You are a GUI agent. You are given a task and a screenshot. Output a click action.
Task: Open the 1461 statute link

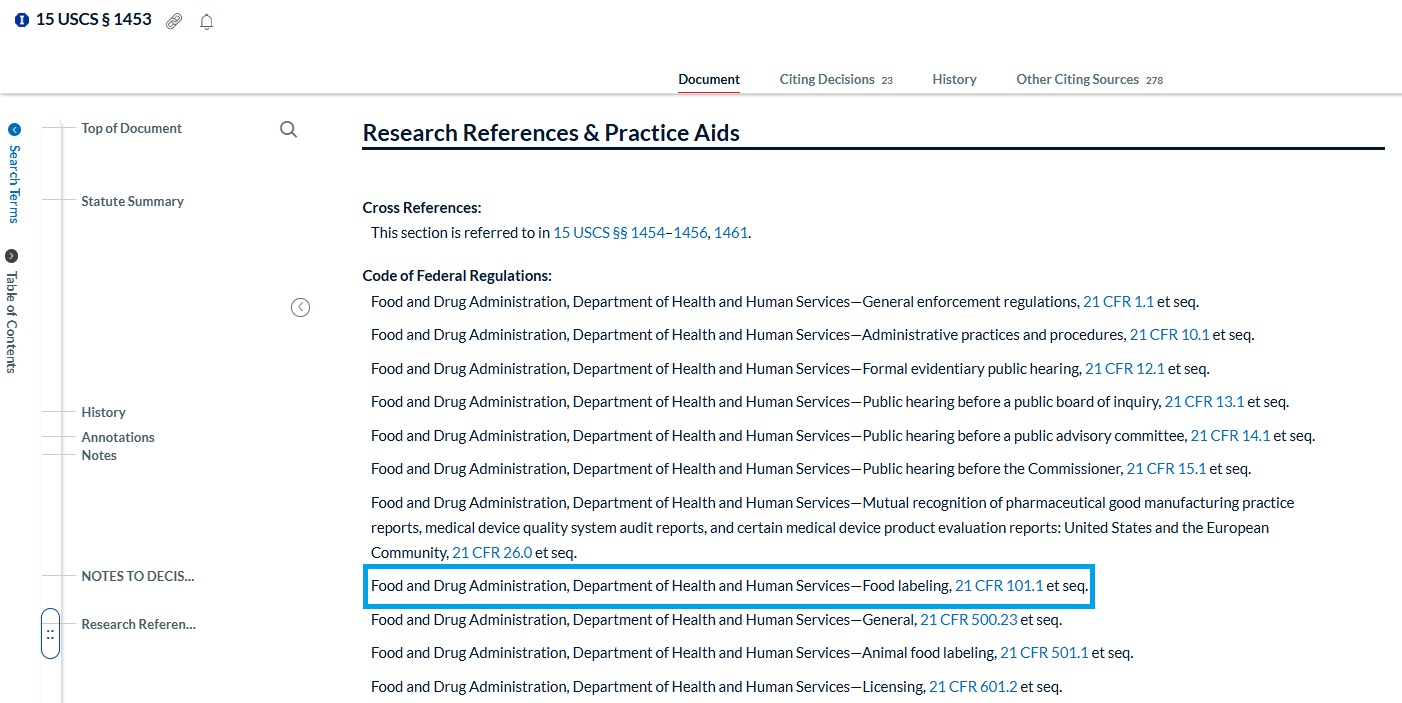point(731,232)
